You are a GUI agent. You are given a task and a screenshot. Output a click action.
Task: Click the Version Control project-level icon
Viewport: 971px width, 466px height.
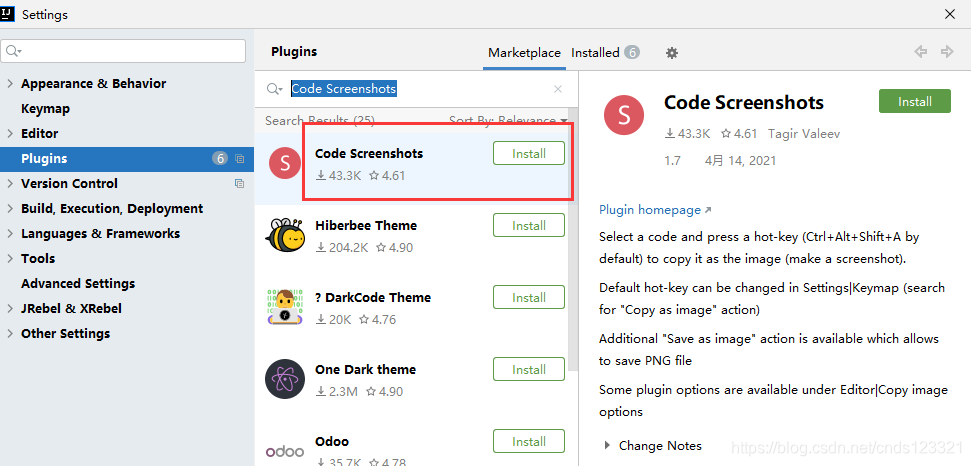click(240, 184)
